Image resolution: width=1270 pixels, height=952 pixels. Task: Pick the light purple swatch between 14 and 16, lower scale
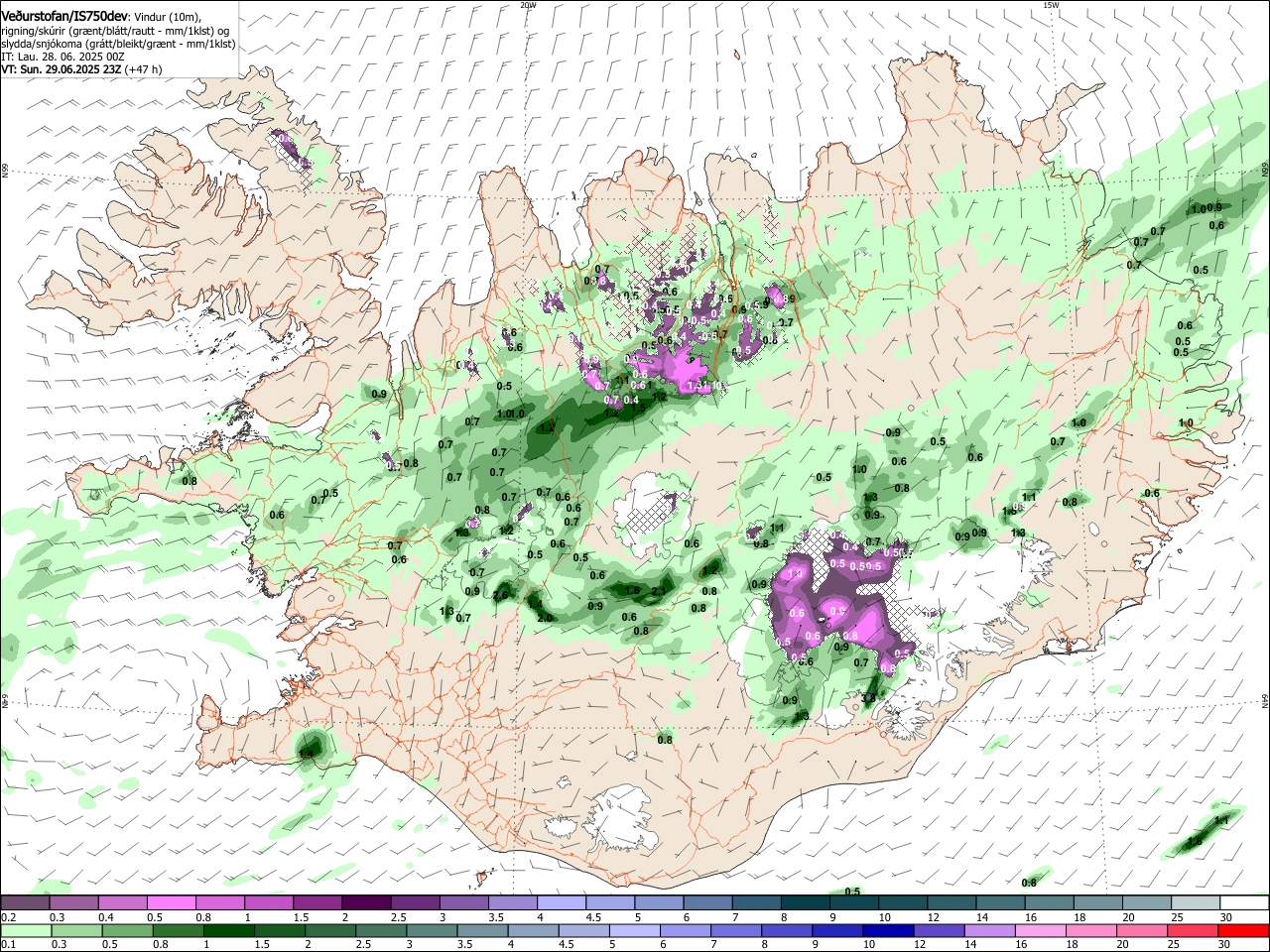click(x=991, y=930)
